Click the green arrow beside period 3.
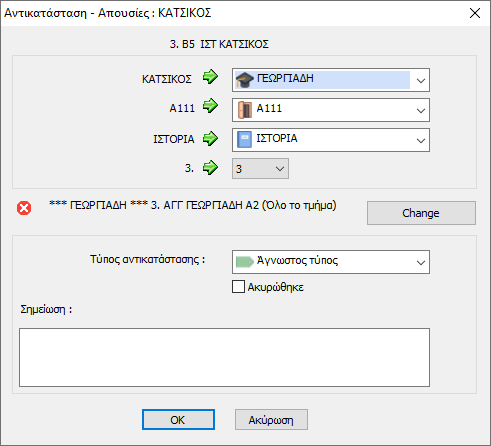 pyautogui.click(x=210, y=167)
